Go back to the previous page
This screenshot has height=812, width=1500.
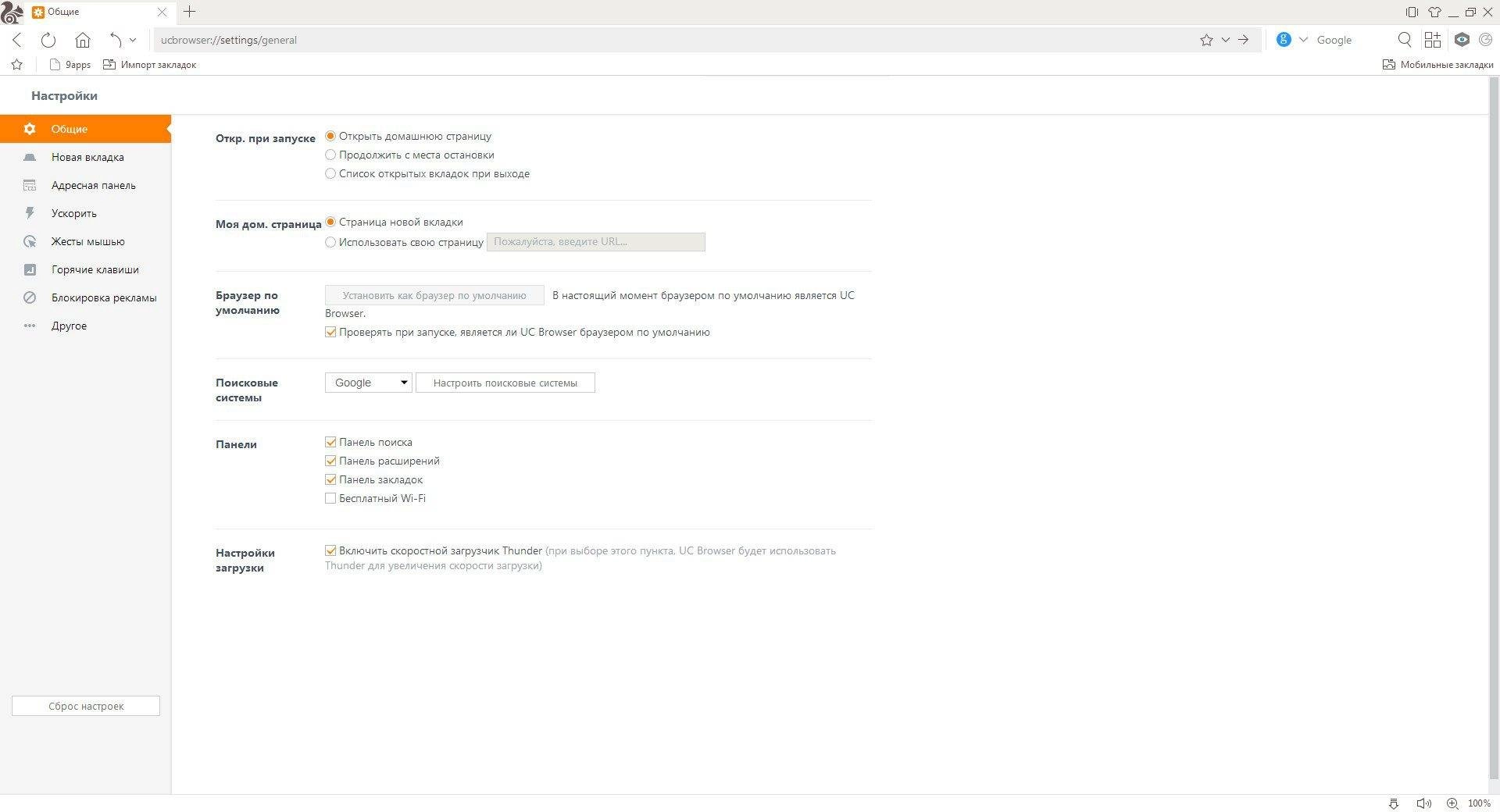(17, 40)
